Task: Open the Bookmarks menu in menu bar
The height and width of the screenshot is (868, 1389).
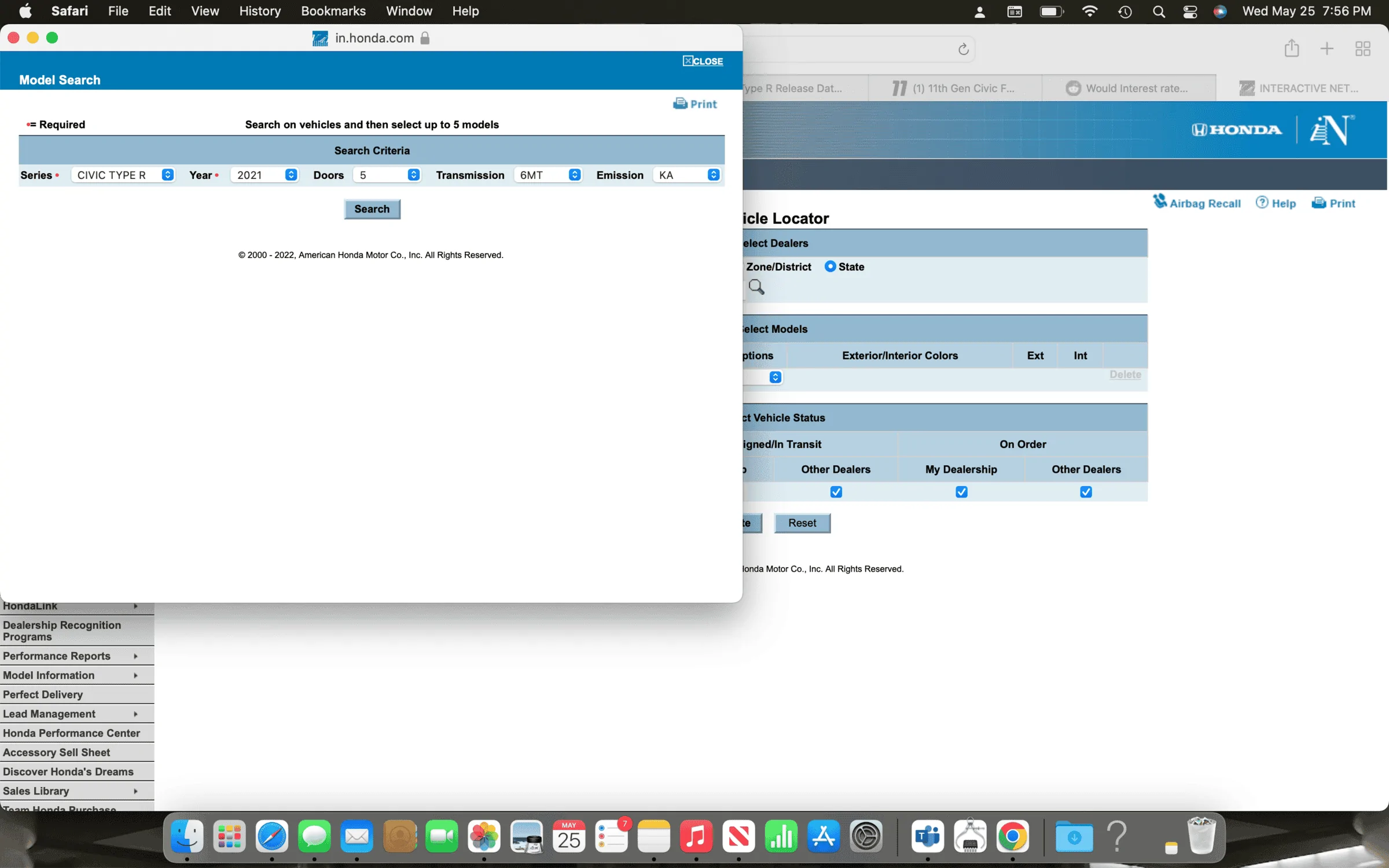Action: pos(333,11)
